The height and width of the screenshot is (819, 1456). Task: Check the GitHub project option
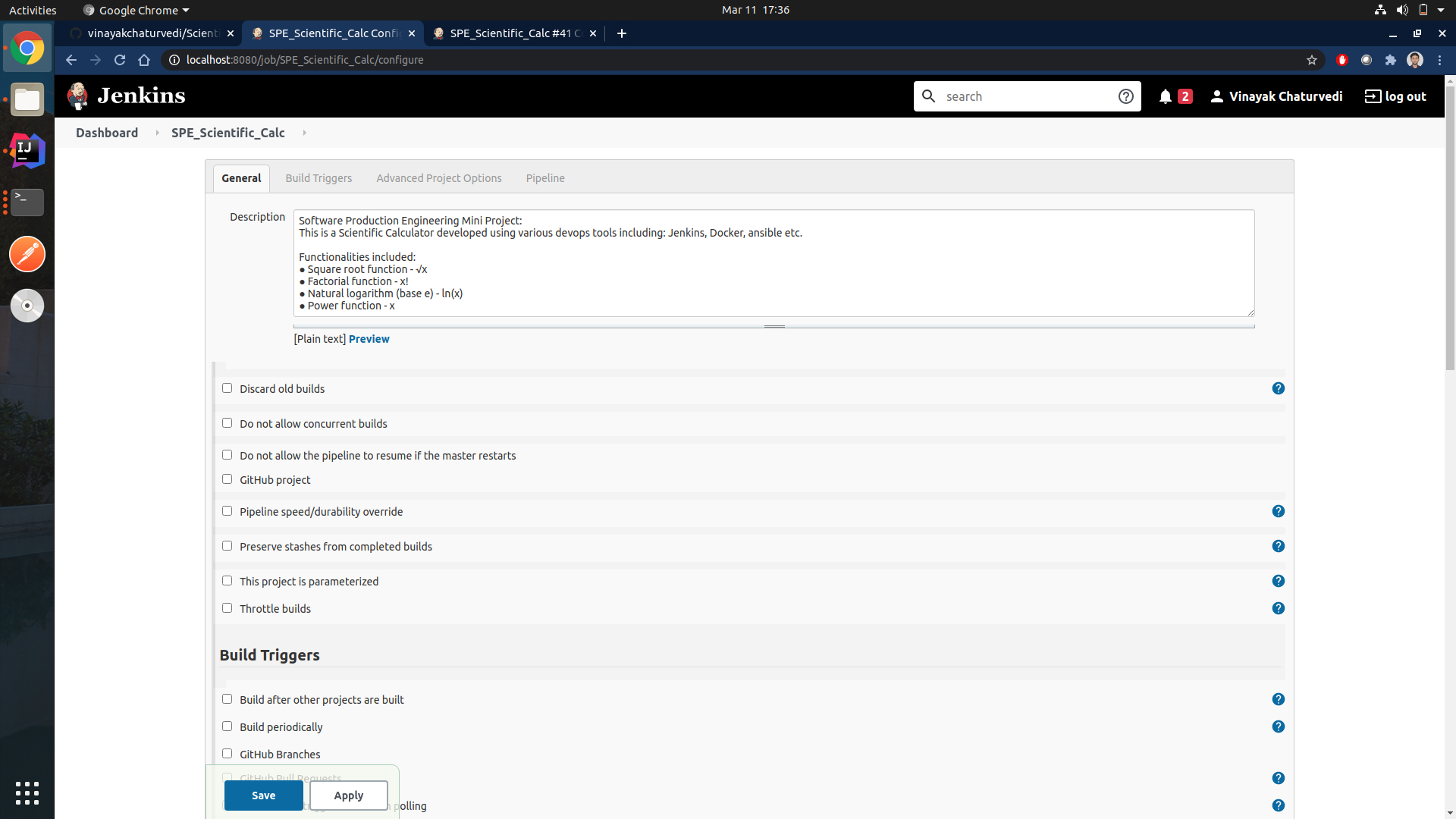tap(227, 479)
